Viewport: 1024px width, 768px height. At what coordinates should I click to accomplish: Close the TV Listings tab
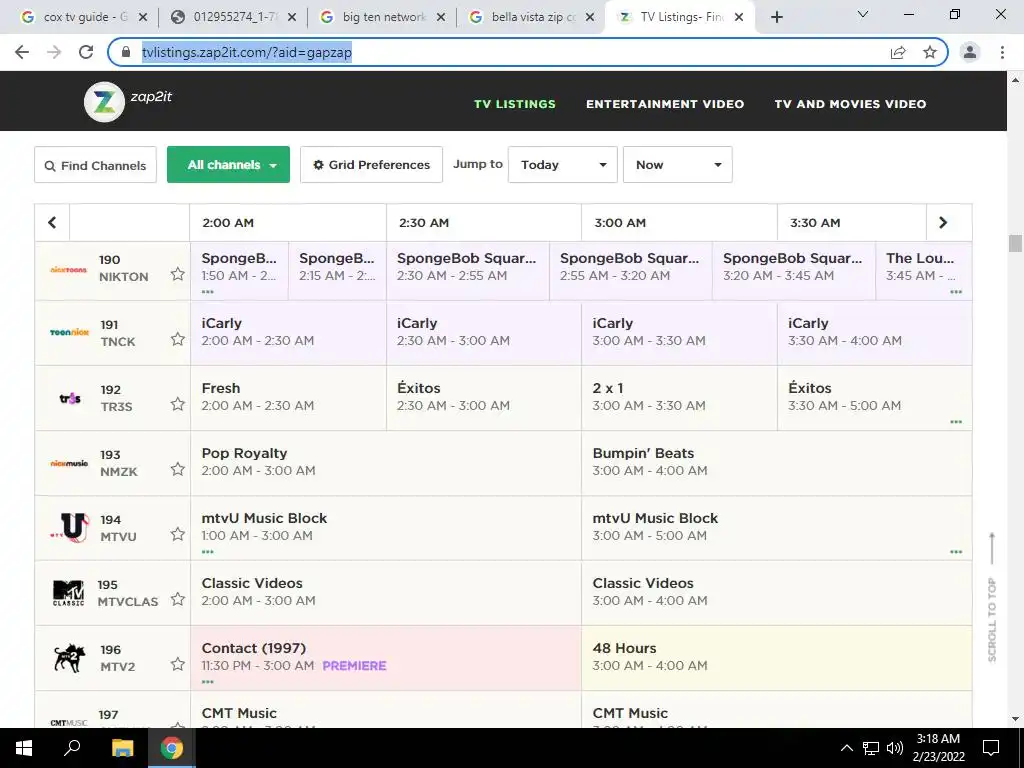pyautogui.click(x=739, y=18)
